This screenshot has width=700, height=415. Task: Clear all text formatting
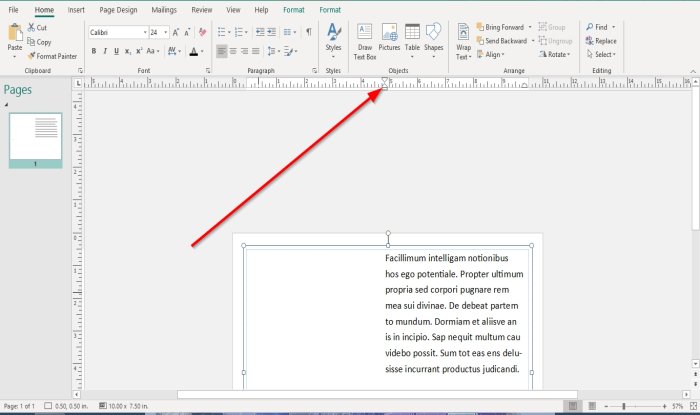[203, 32]
